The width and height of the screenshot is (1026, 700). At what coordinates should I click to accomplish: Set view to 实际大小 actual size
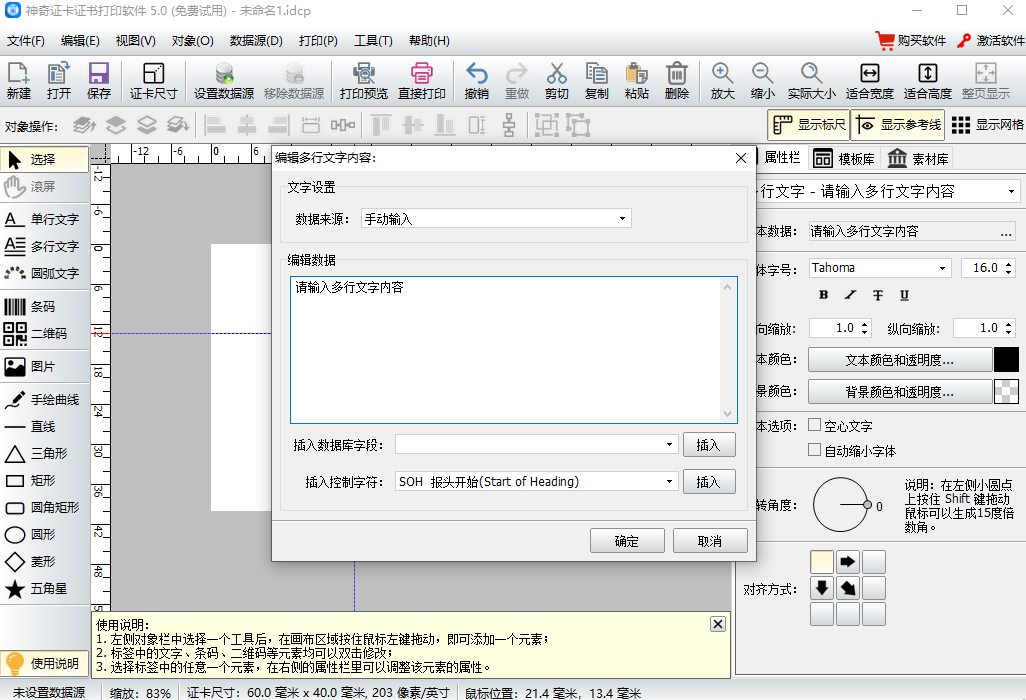click(x=811, y=80)
